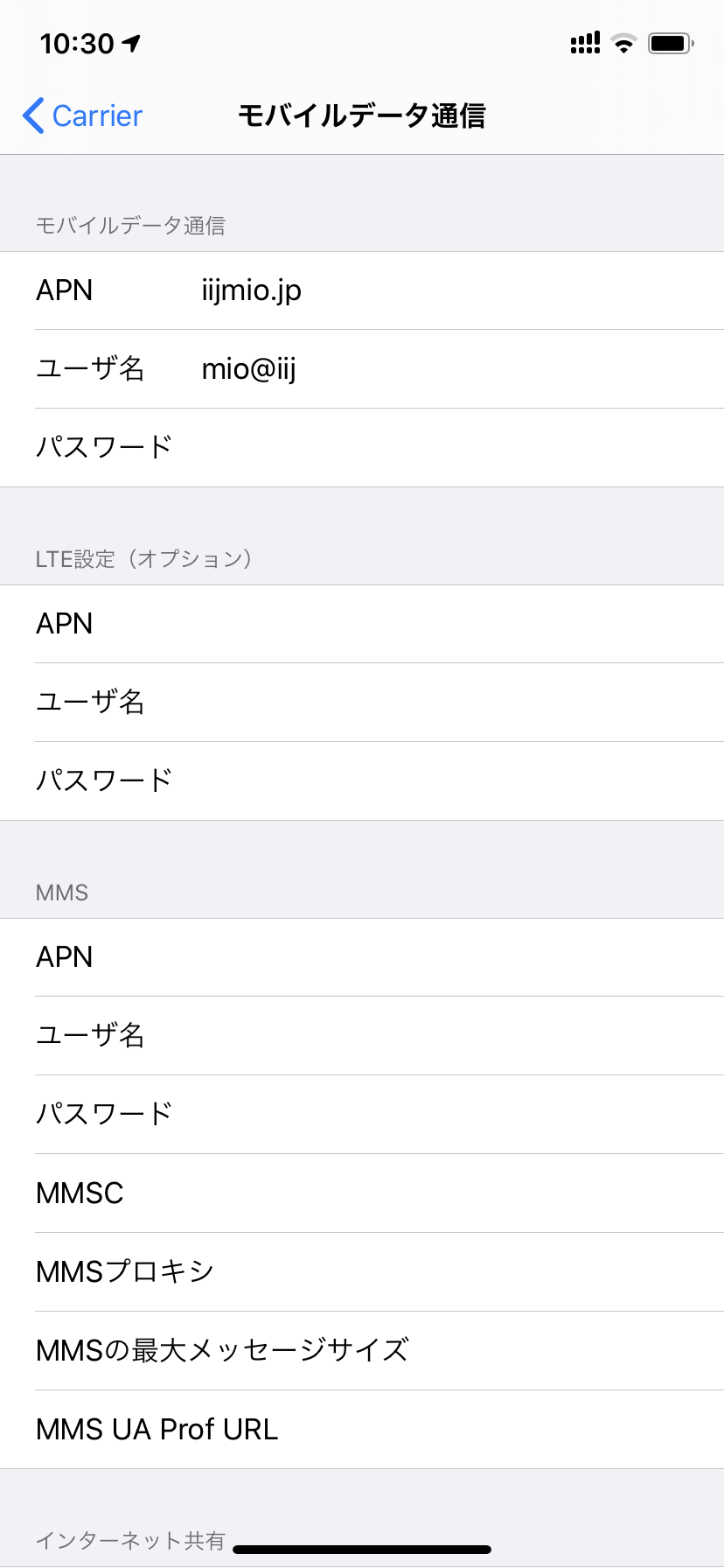The image size is (724, 1568).
Task: Tap the back chevron icon
Action: pos(33,115)
